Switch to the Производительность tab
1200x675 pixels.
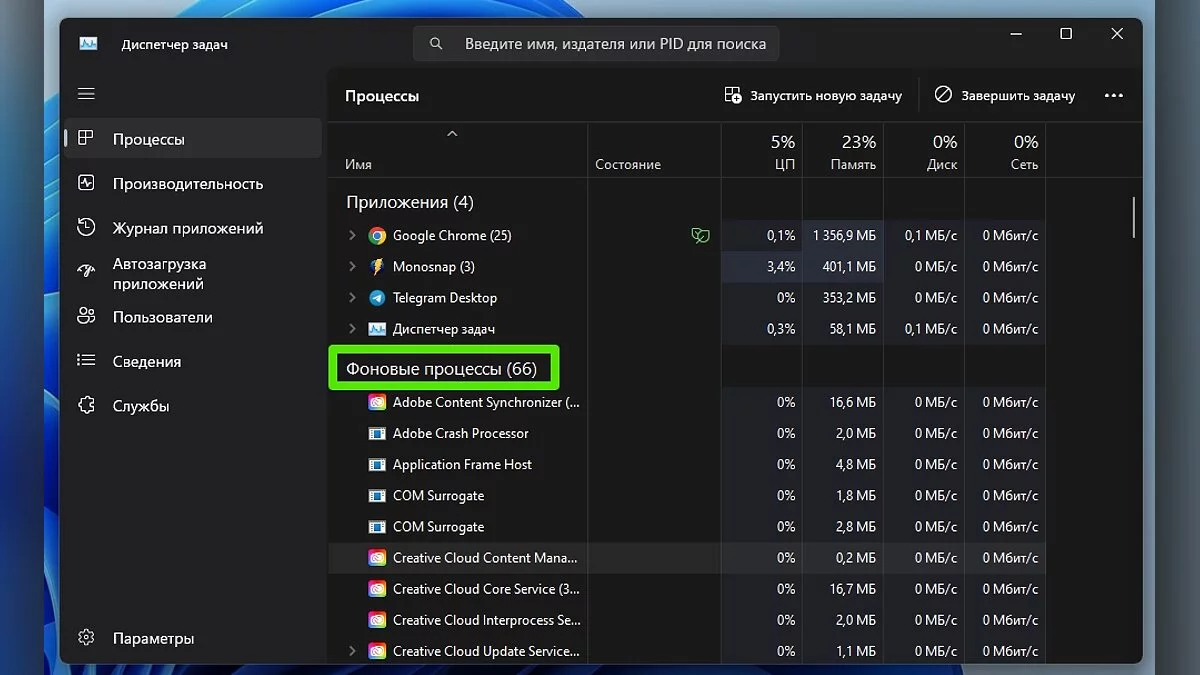pos(188,184)
